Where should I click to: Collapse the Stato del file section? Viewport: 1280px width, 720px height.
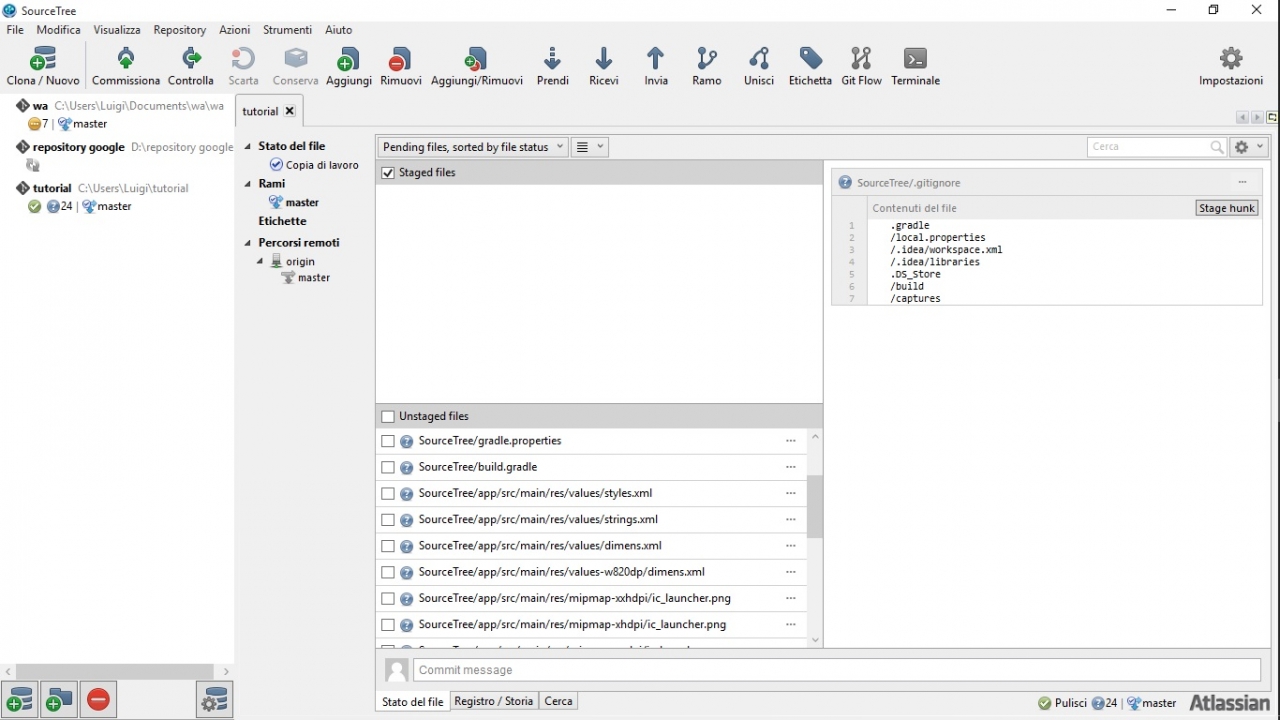point(248,146)
